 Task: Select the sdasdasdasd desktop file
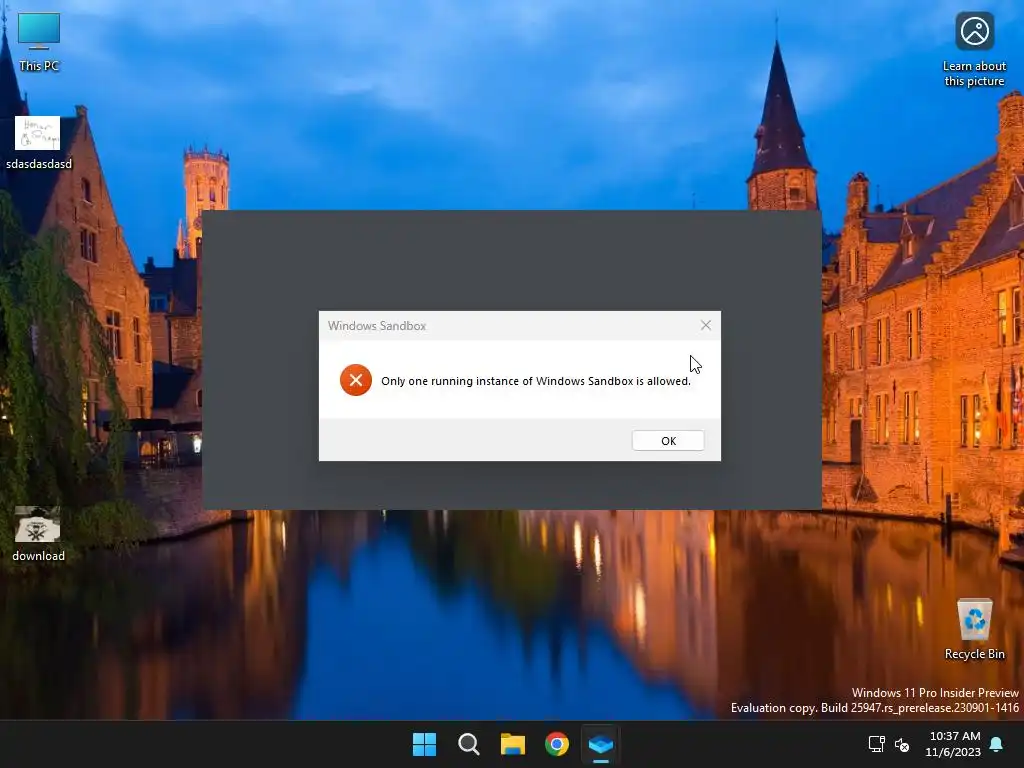(x=39, y=143)
